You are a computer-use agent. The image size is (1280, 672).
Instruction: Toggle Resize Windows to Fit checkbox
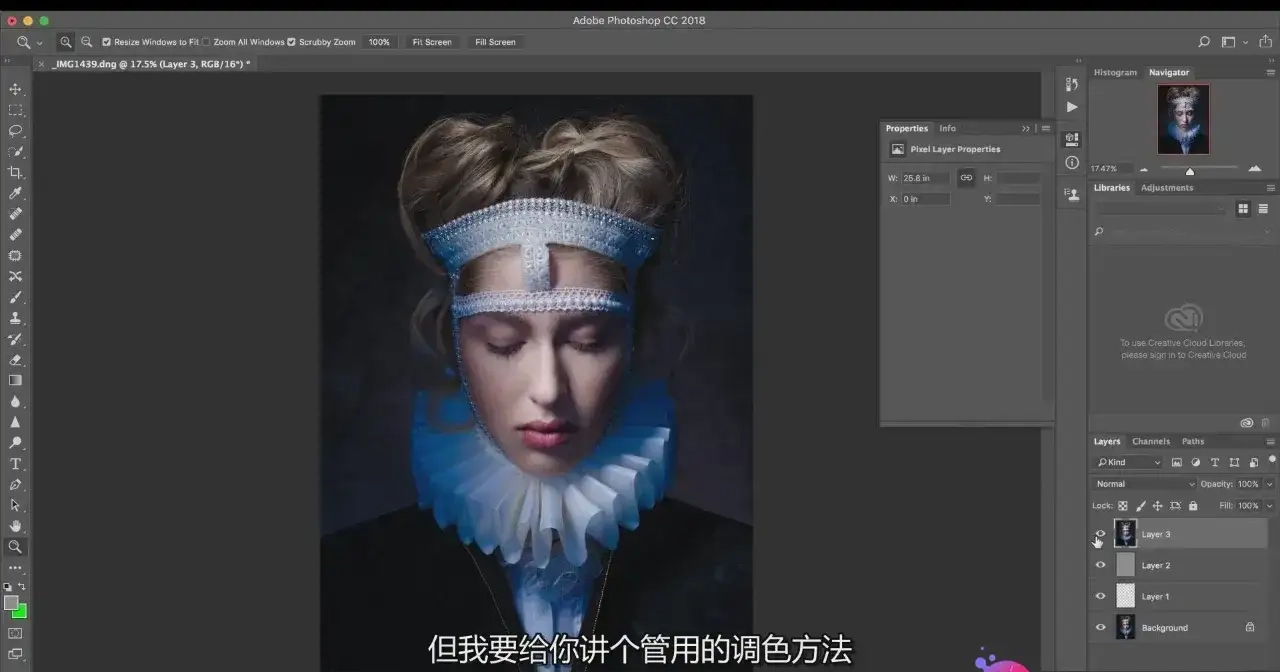click(x=107, y=42)
